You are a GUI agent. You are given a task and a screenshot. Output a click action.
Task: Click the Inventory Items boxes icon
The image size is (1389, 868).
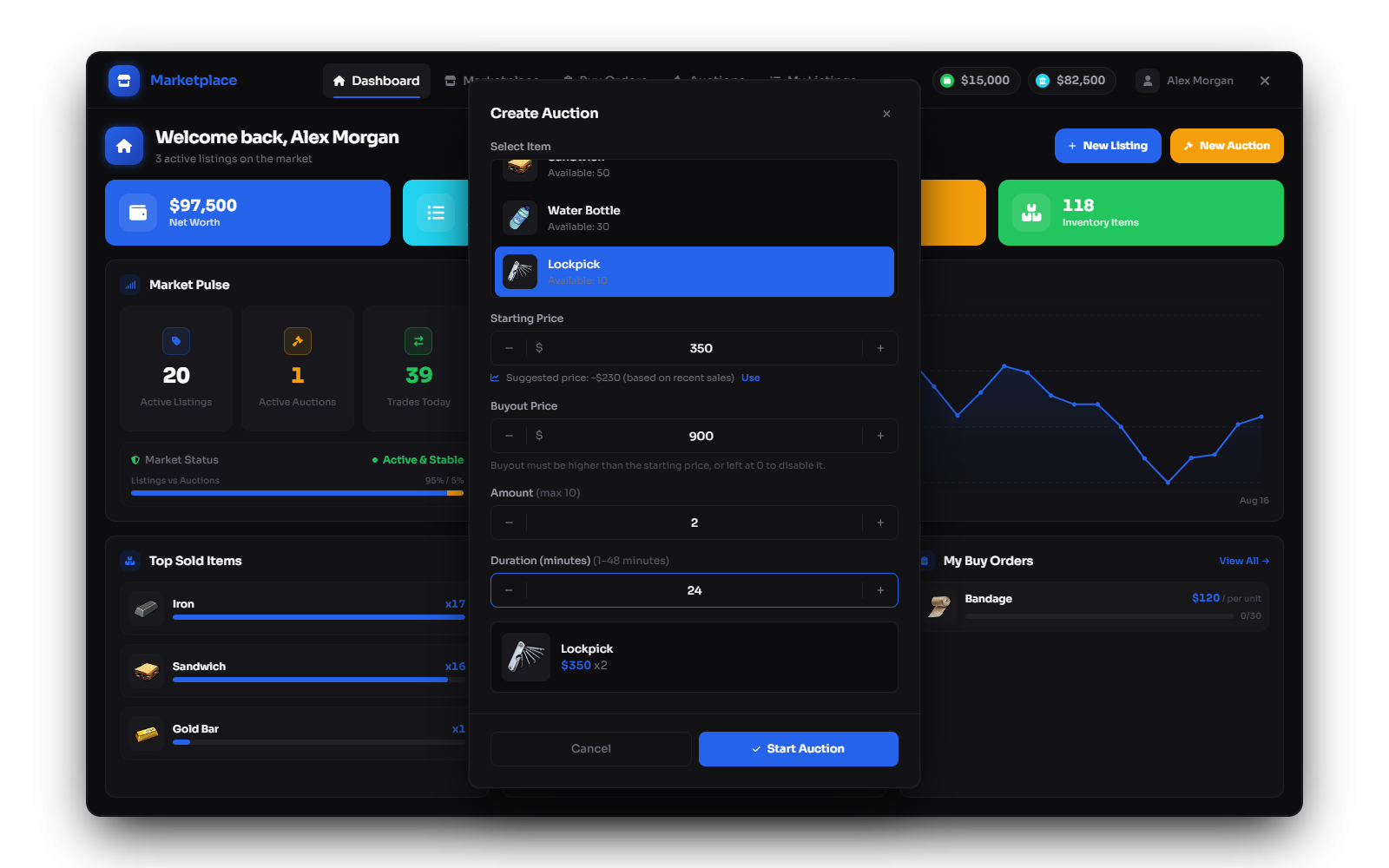click(x=1031, y=213)
